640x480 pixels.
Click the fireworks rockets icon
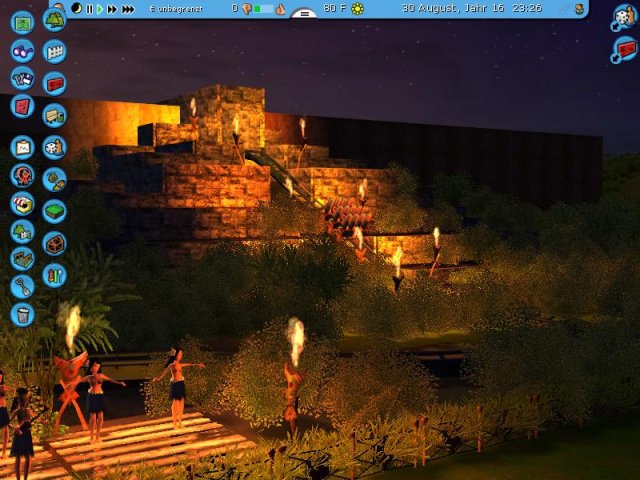click(x=55, y=275)
